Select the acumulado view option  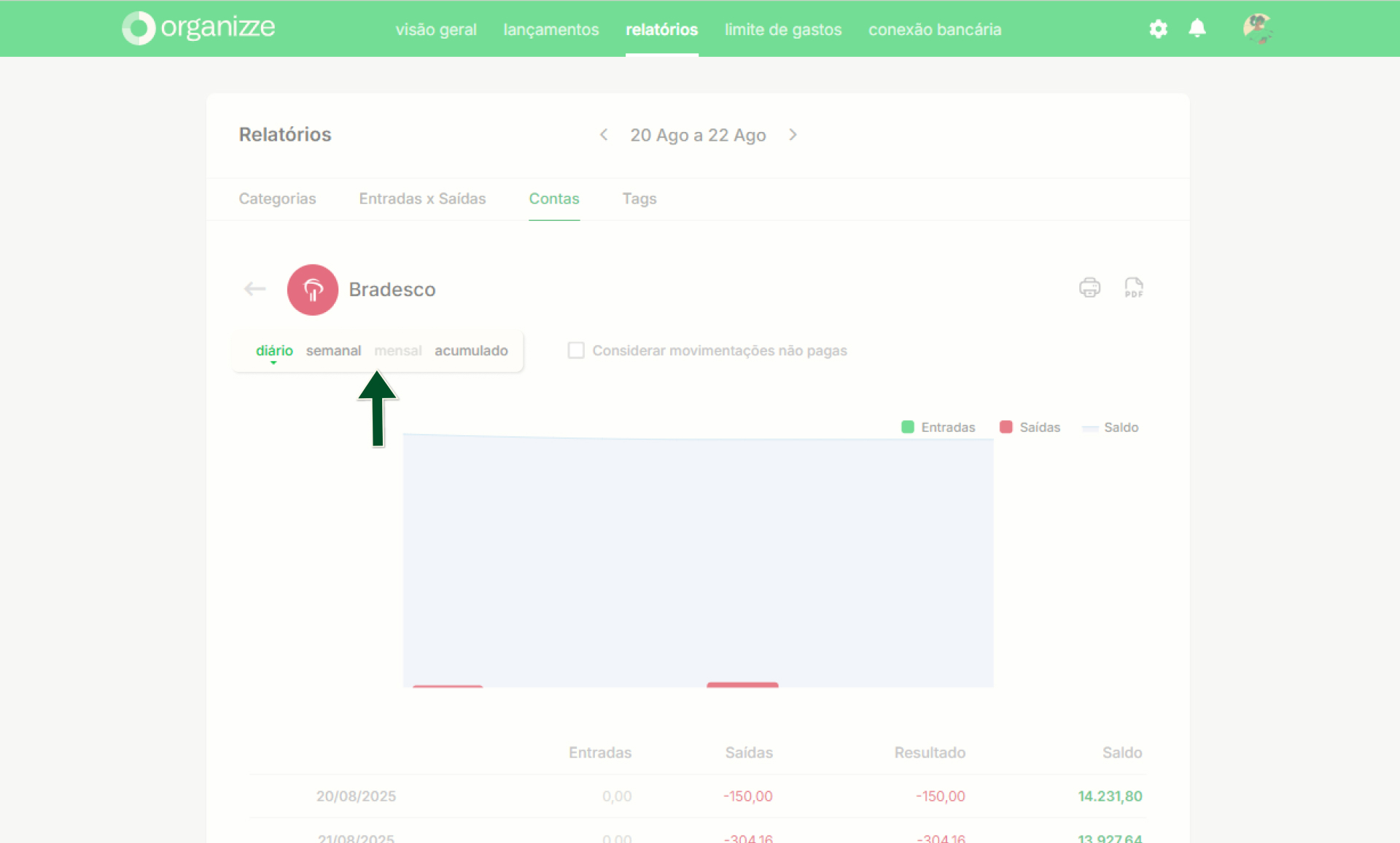(x=471, y=351)
